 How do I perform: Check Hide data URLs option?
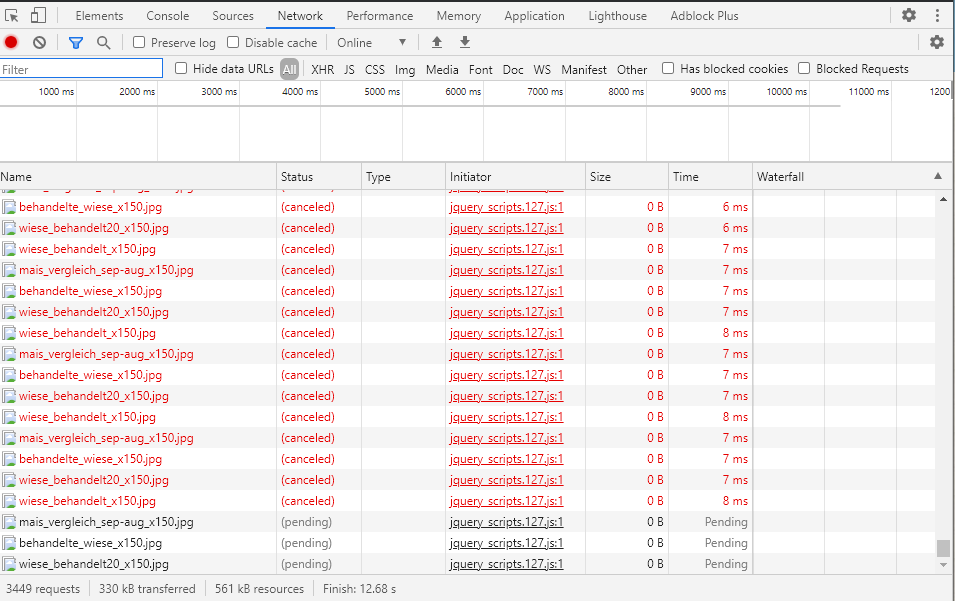(x=181, y=69)
